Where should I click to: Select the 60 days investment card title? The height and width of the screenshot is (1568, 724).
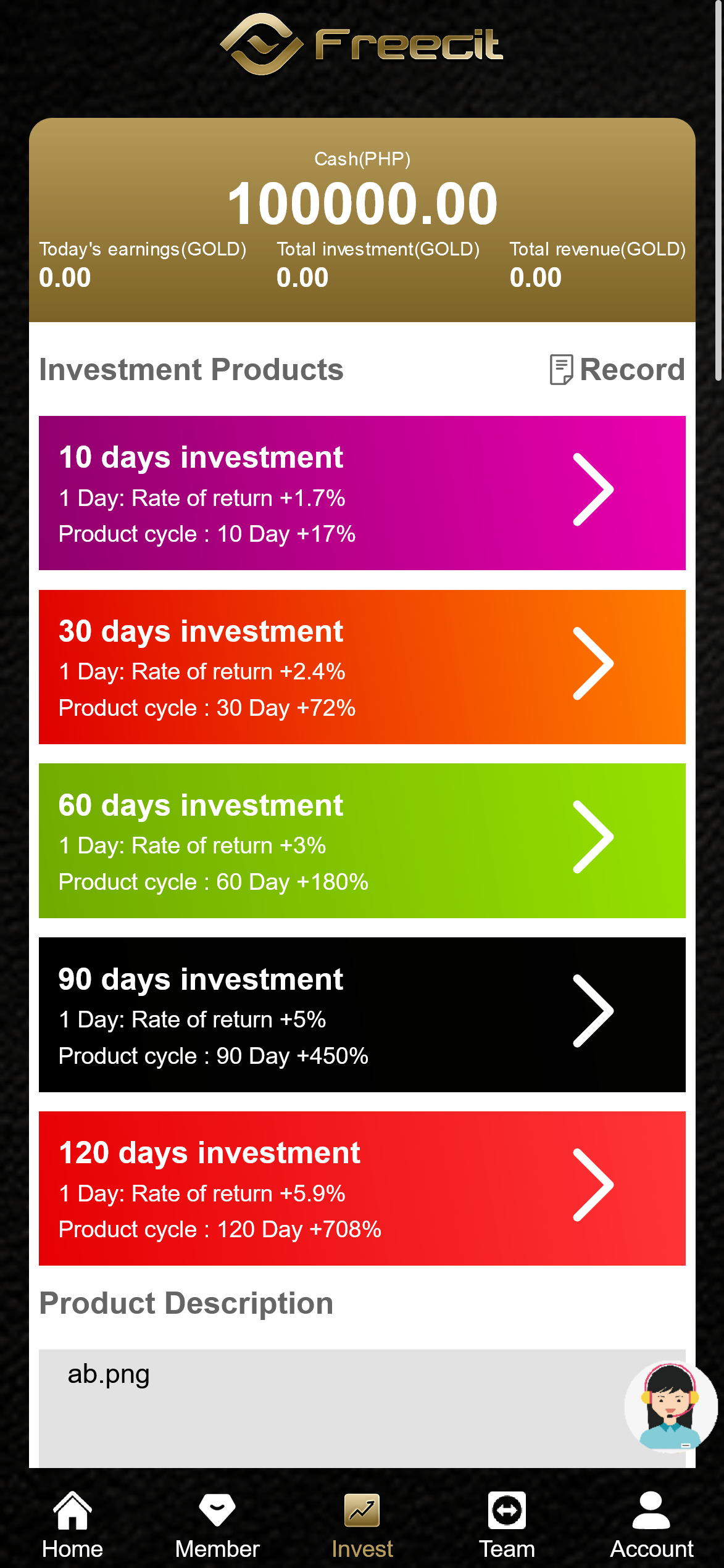201,805
